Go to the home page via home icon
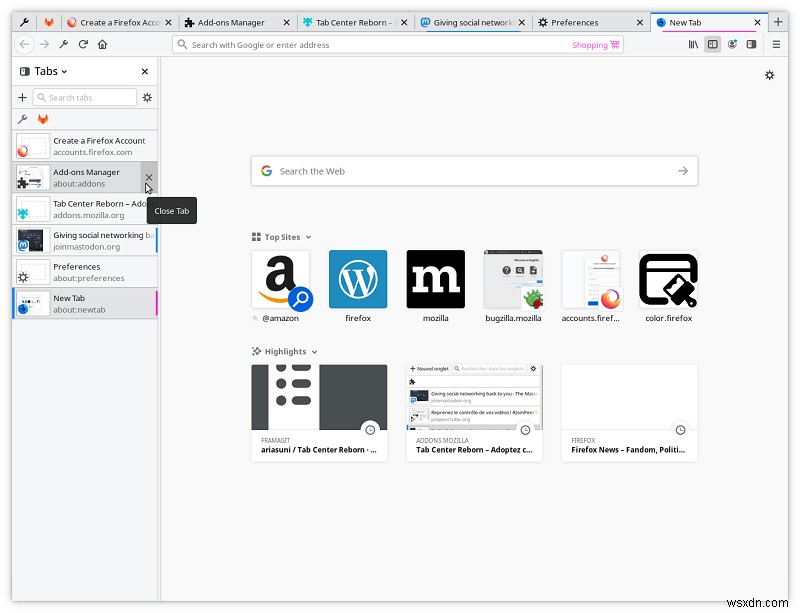The width and height of the screenshot is (800, 613). [104, 44]
